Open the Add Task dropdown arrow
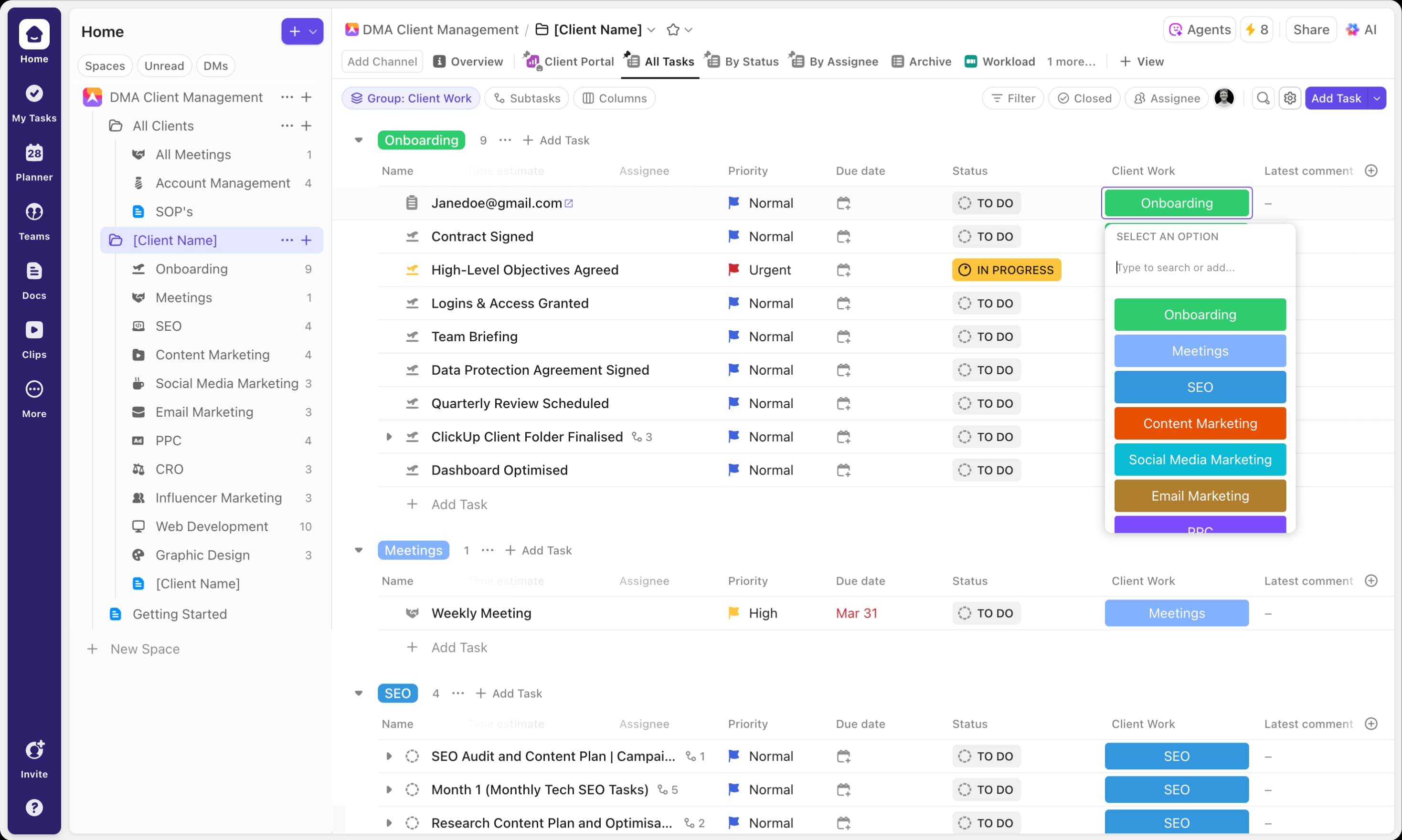Screen dimensions: 1402x840 [x=1377, y=98]
